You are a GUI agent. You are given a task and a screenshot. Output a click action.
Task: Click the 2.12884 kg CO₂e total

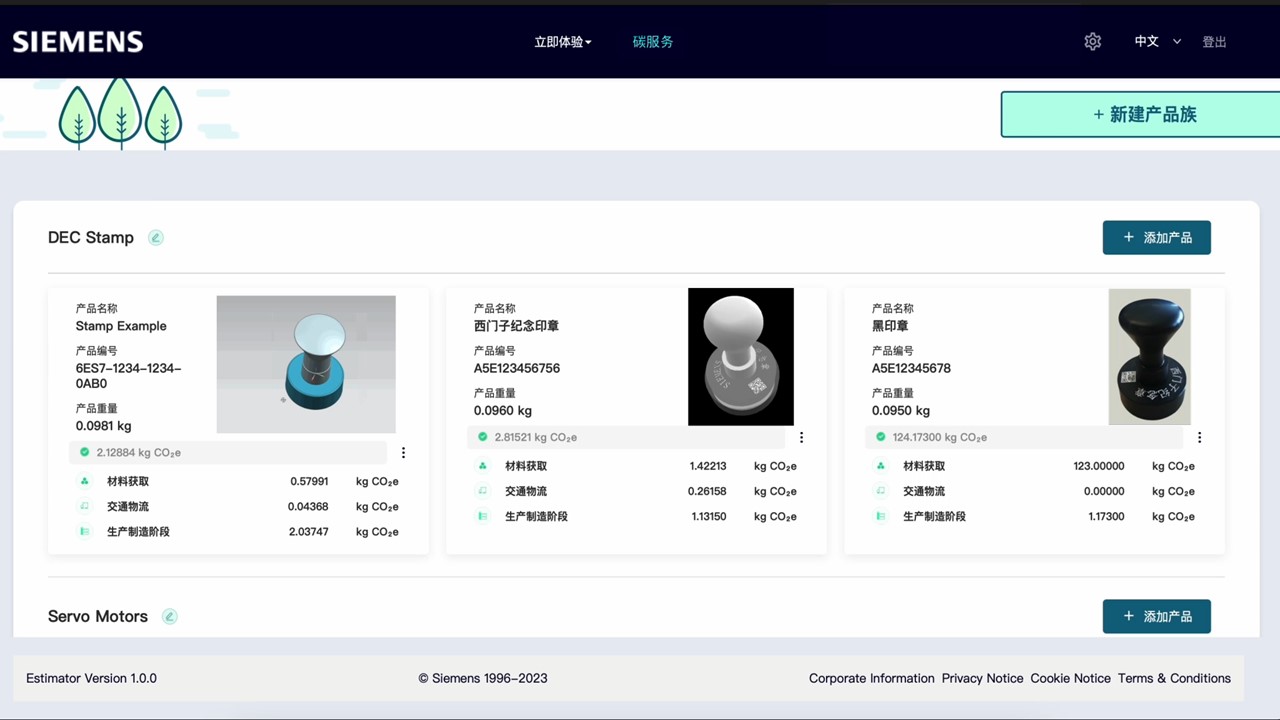point(138,453)
